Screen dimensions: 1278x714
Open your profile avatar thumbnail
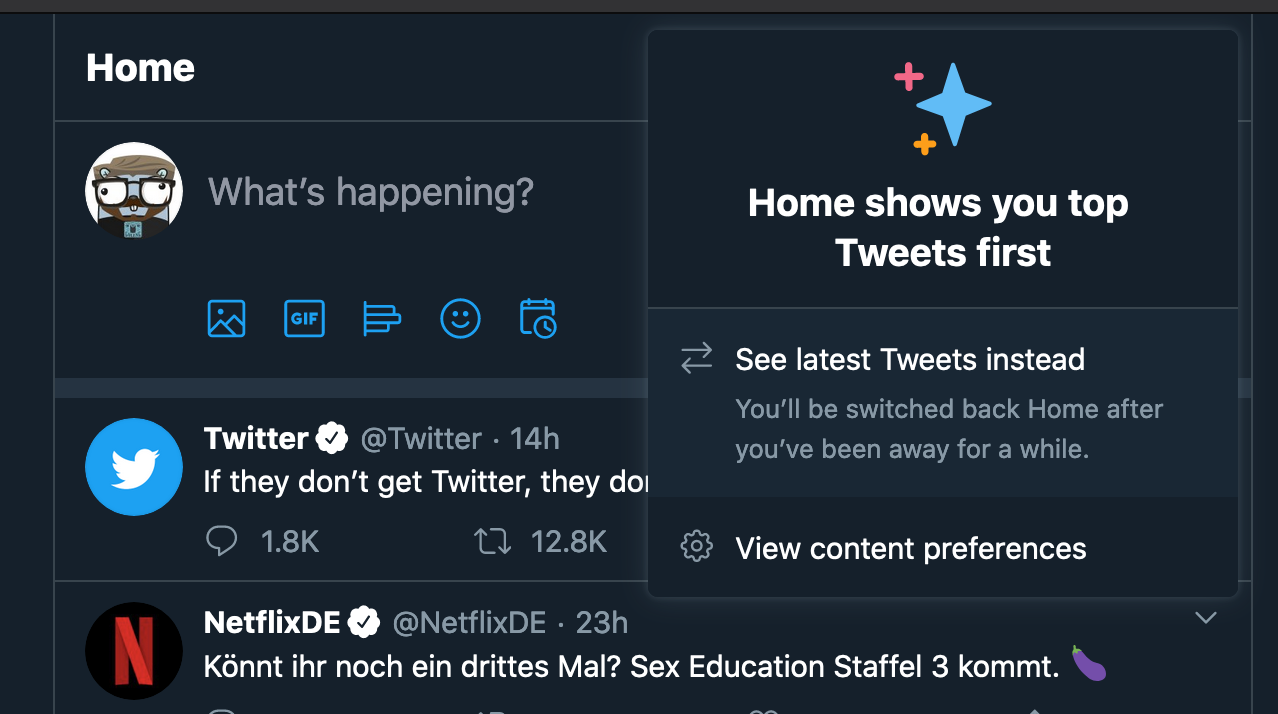(134, 191)
